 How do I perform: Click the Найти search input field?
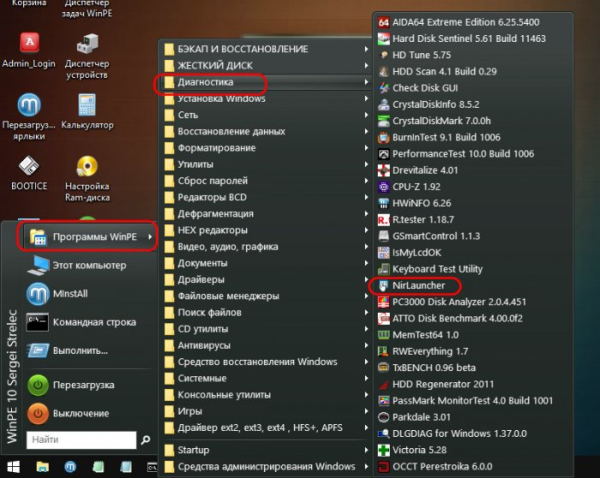tap(80, 439)
